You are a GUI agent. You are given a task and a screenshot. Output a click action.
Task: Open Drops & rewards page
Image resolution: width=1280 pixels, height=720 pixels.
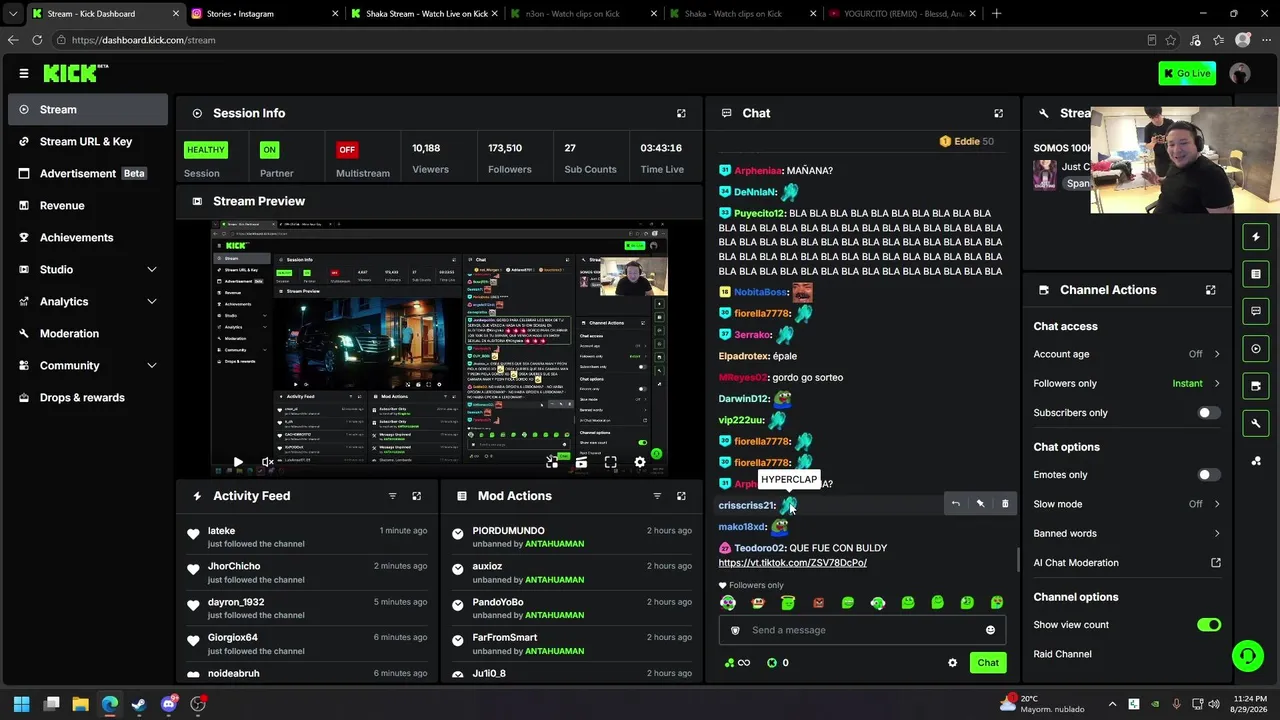tap(88, 398)
